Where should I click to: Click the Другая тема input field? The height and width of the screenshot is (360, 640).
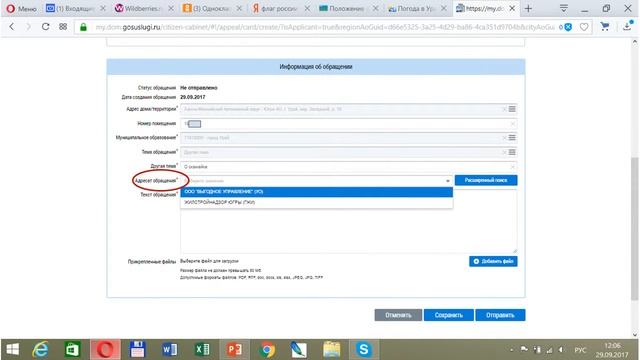click(349, 167)
